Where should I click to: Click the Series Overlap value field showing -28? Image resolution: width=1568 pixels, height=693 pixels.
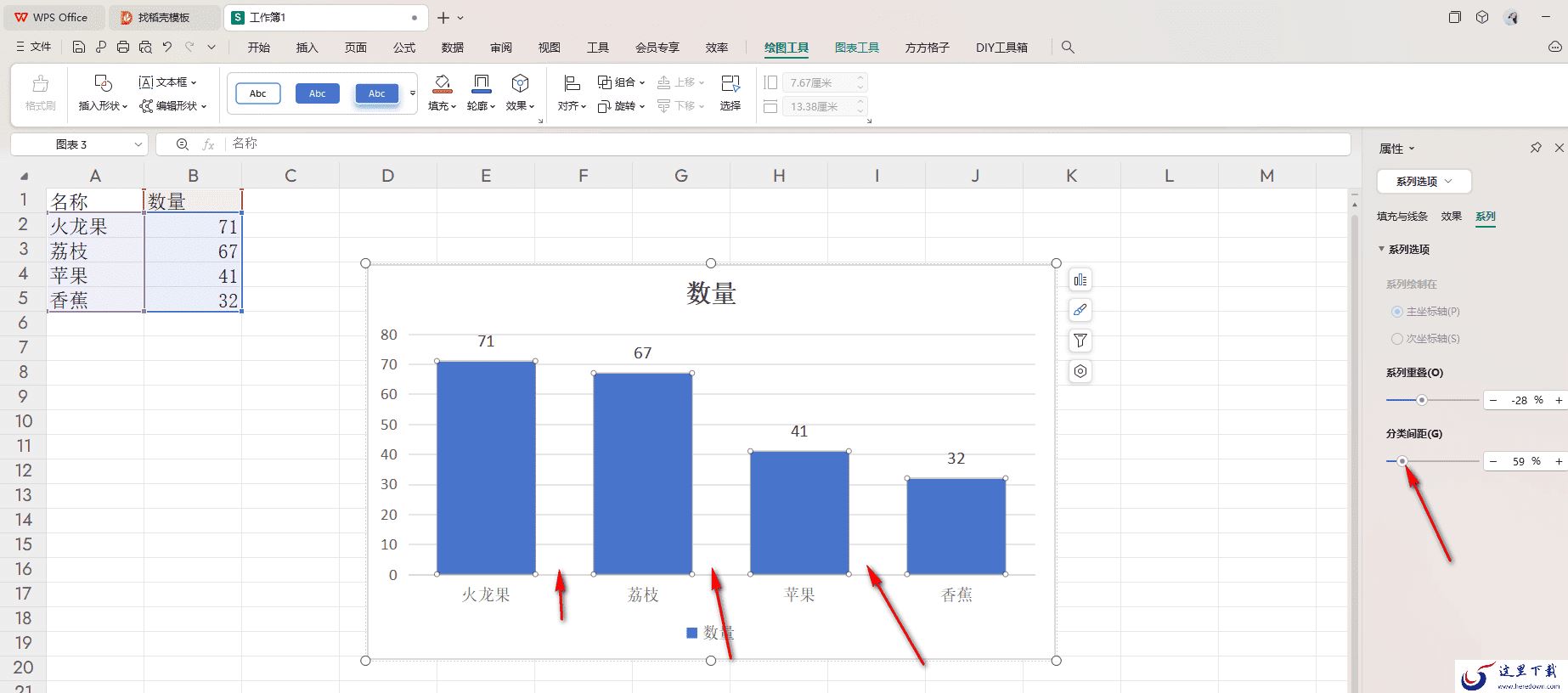1519,400
